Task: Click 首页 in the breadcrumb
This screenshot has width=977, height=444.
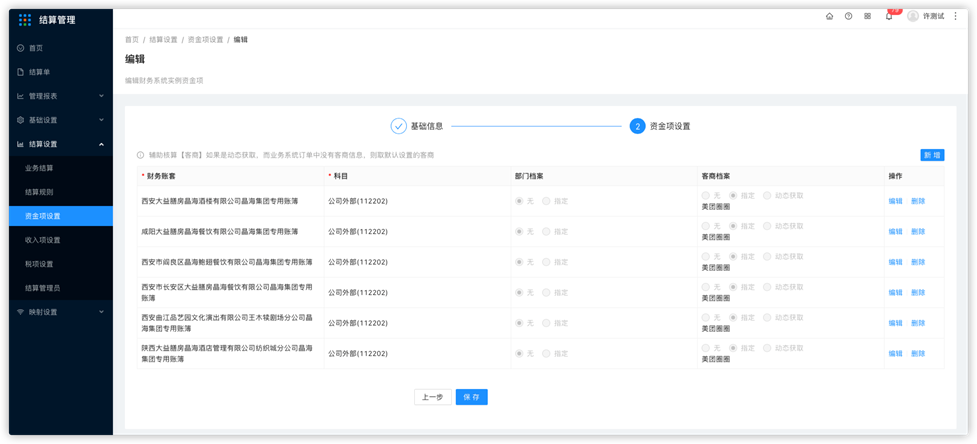Action: coord(131,39)
